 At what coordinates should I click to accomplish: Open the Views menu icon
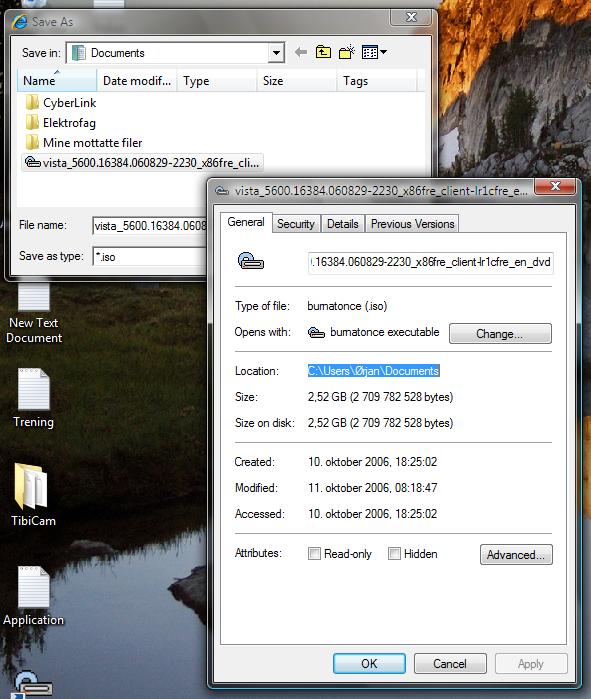374,52
